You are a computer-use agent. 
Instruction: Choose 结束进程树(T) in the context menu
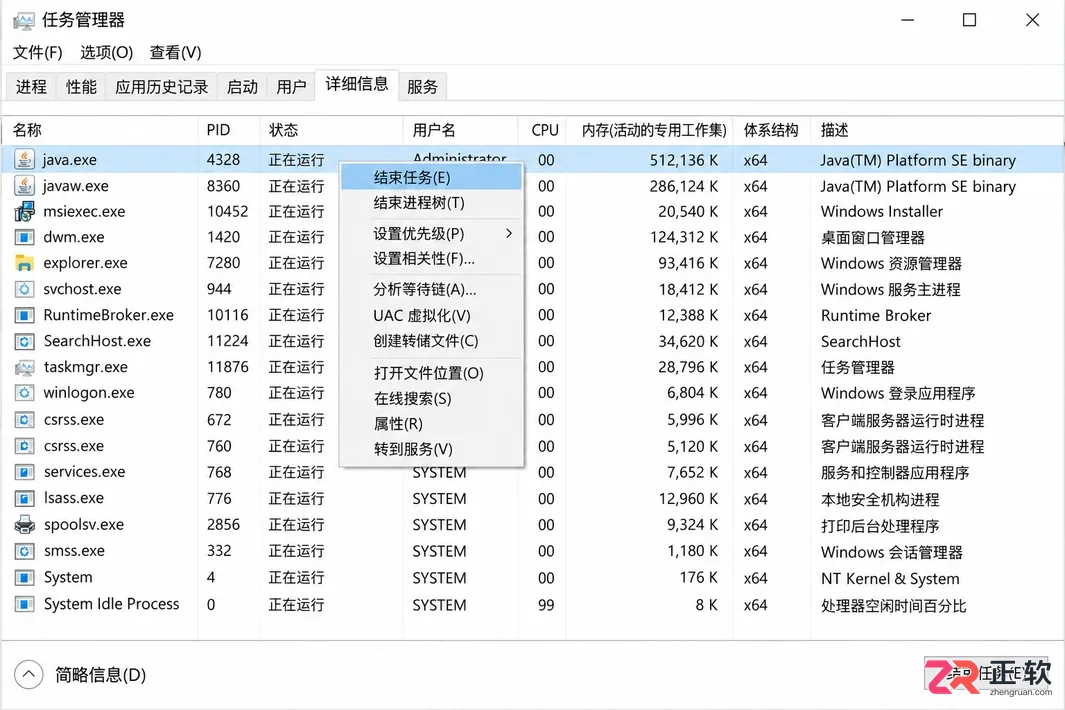(431, 202)
